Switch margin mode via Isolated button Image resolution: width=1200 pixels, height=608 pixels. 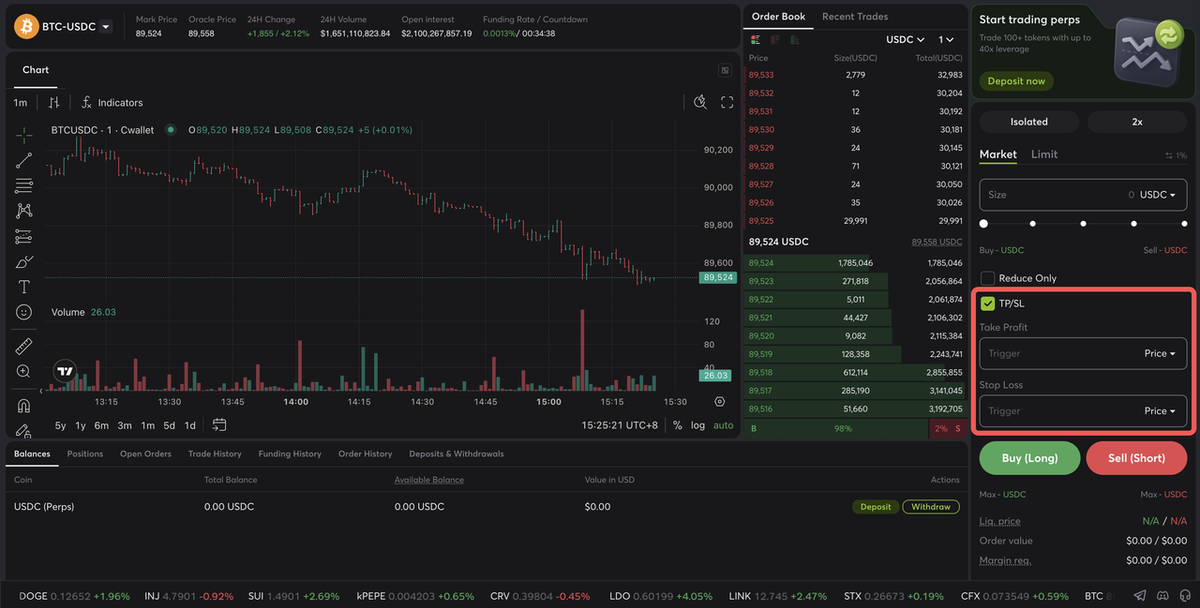pos(1029,122)
